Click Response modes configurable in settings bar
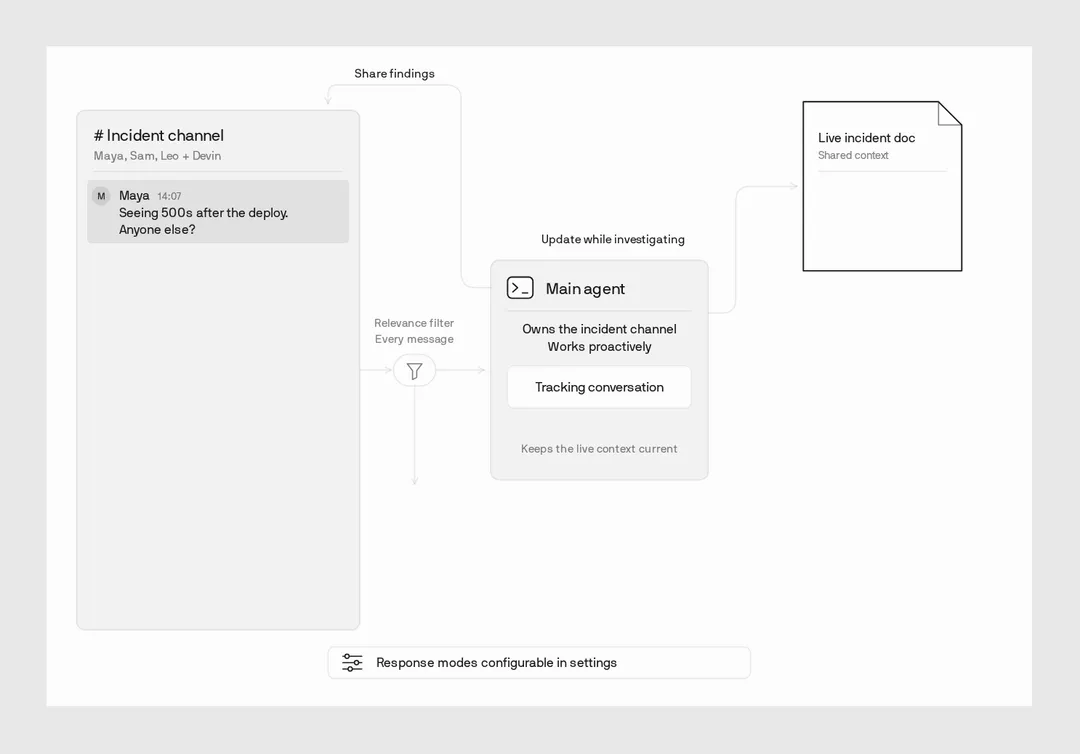Image resolution: width=1080 pixels, height=754 pixels. (x=539, y=662)
